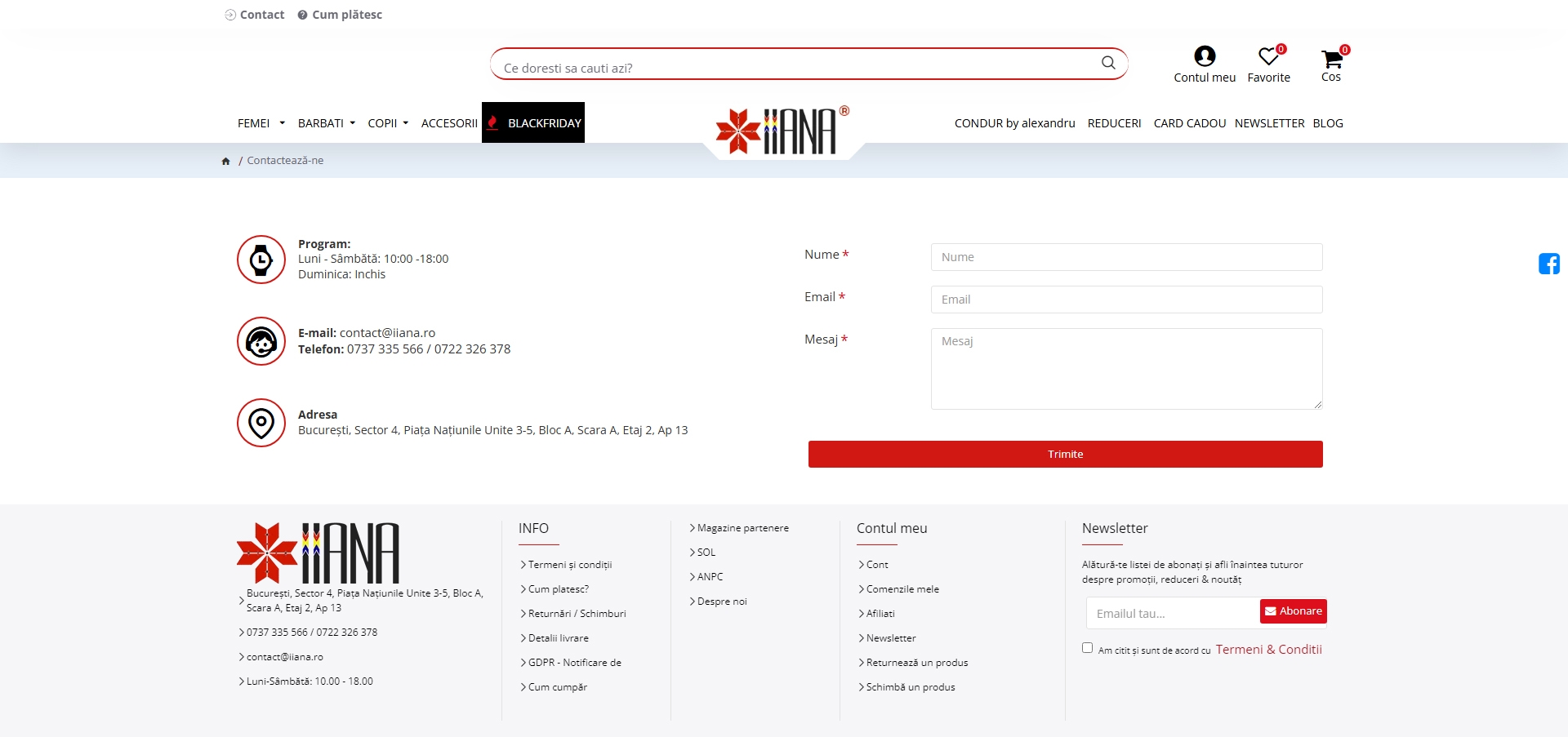The image size is (1568, 737).
Task: Expand the FEMEI dropdown menu
Action: [x=261, y=123]
